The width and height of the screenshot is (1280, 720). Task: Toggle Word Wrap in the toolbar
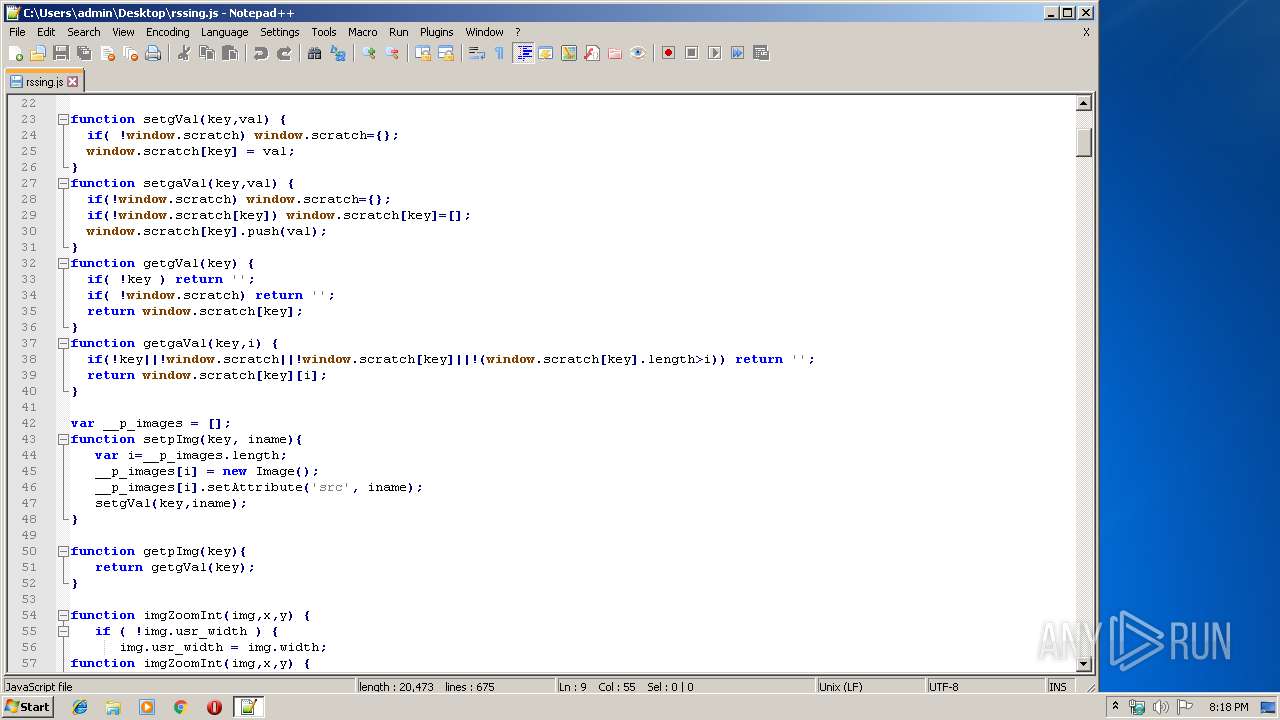tap(477, 53)
